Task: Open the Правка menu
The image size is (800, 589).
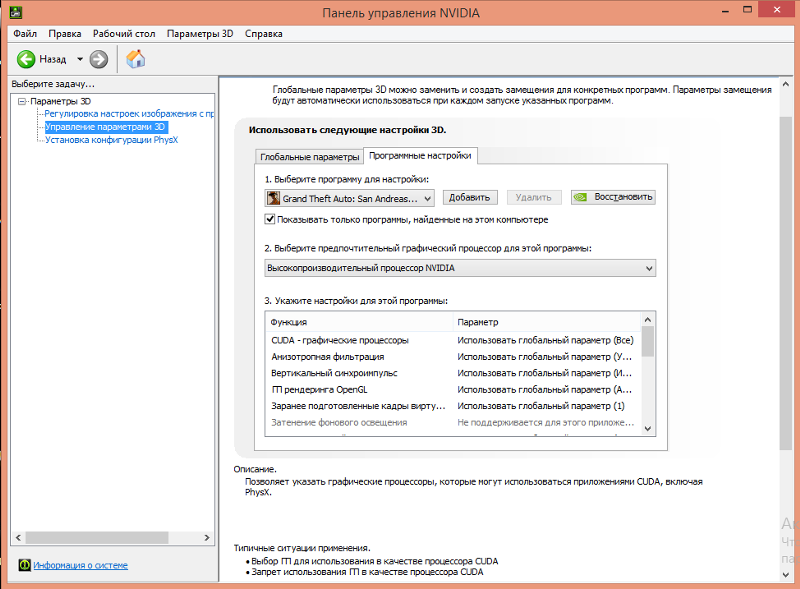Action: 65,34
